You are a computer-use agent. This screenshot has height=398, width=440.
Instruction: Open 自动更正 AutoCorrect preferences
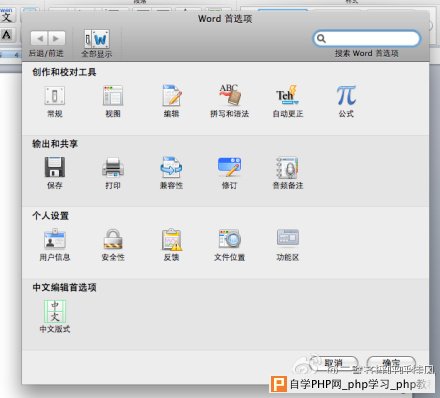pyautogui.click(x=287, y=95)
